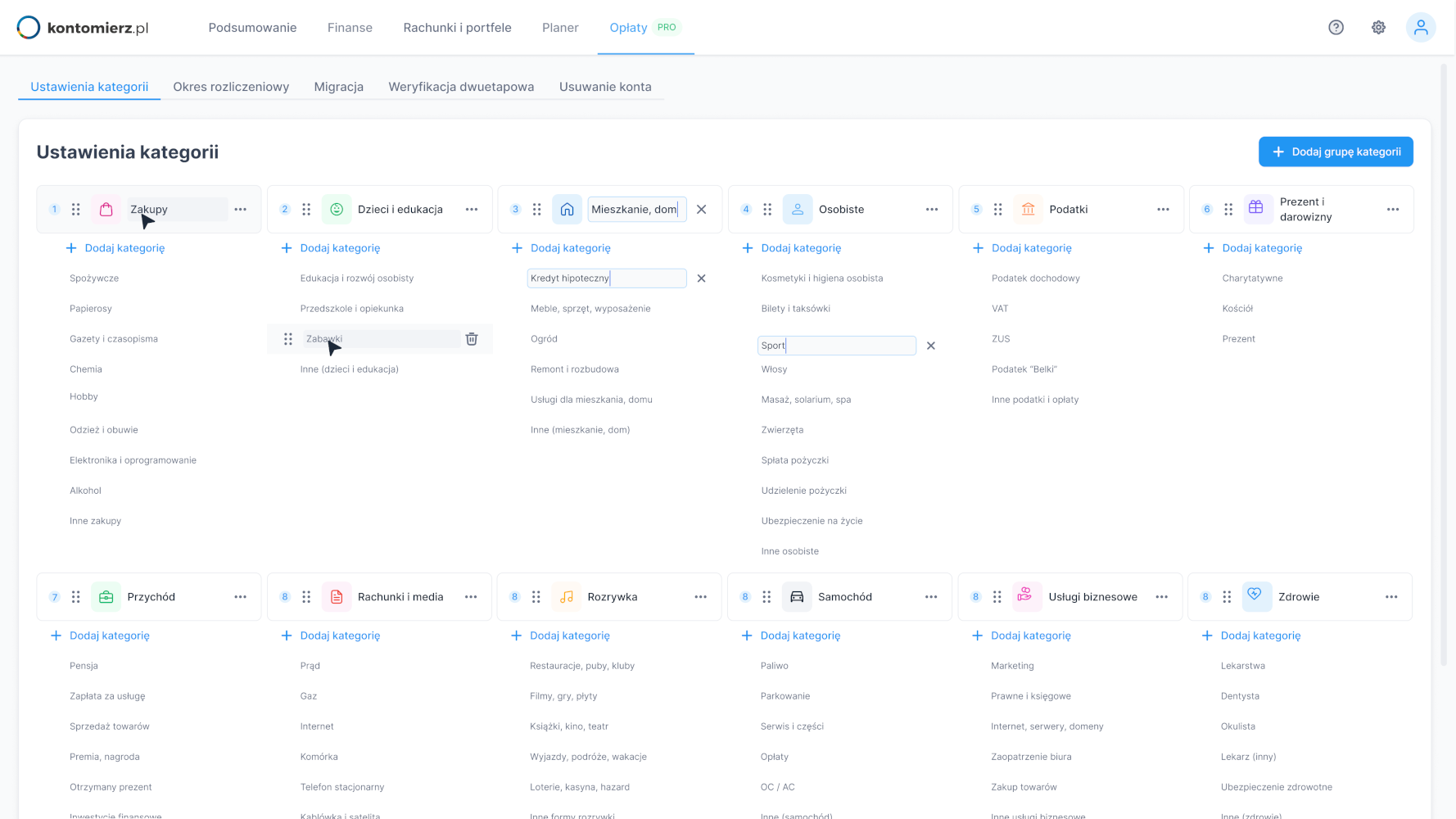
Task: Click the Rozrywka music note icon
Action: pyautogui.click(x=567, y=597)
